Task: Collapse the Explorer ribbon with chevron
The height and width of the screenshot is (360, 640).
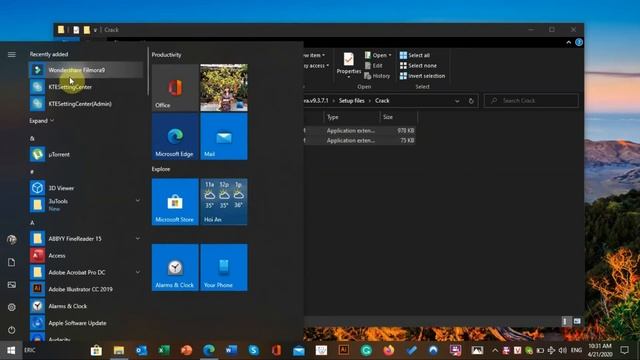Action: coord(569,42)
